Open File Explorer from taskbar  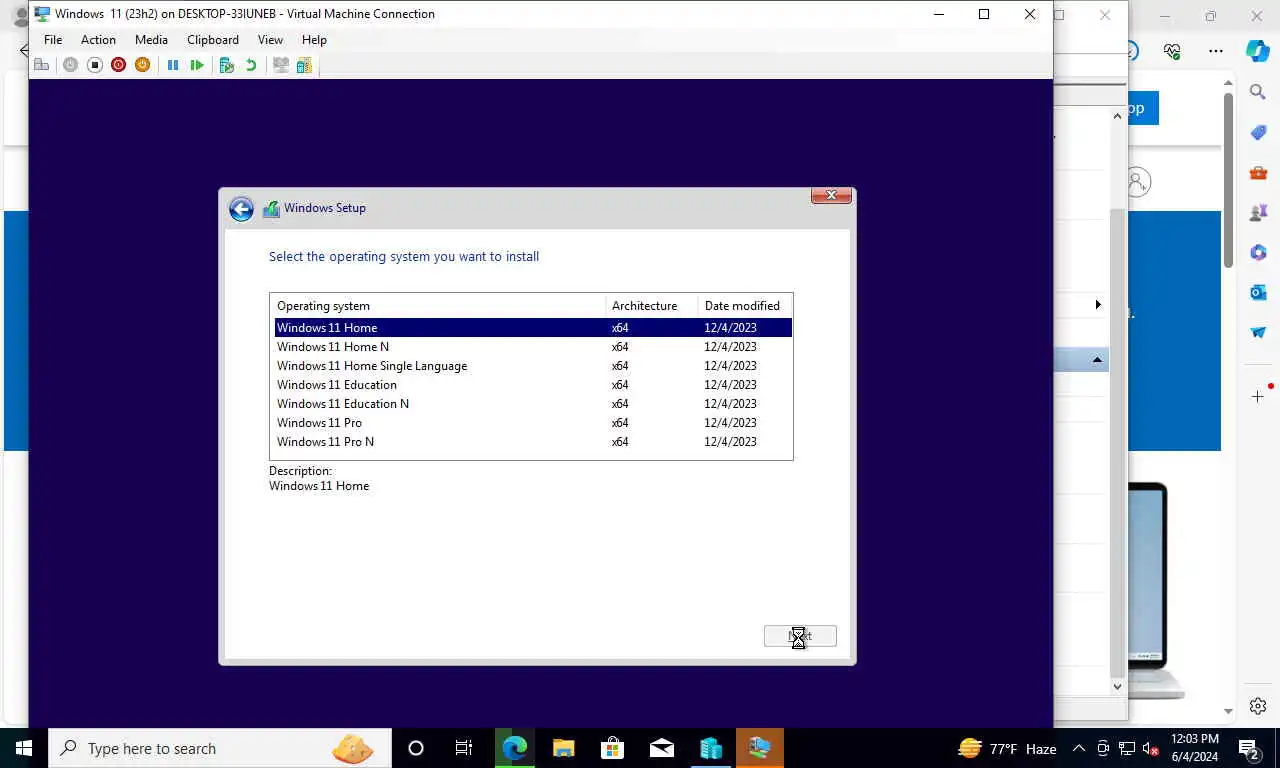(x=563, y=748)
